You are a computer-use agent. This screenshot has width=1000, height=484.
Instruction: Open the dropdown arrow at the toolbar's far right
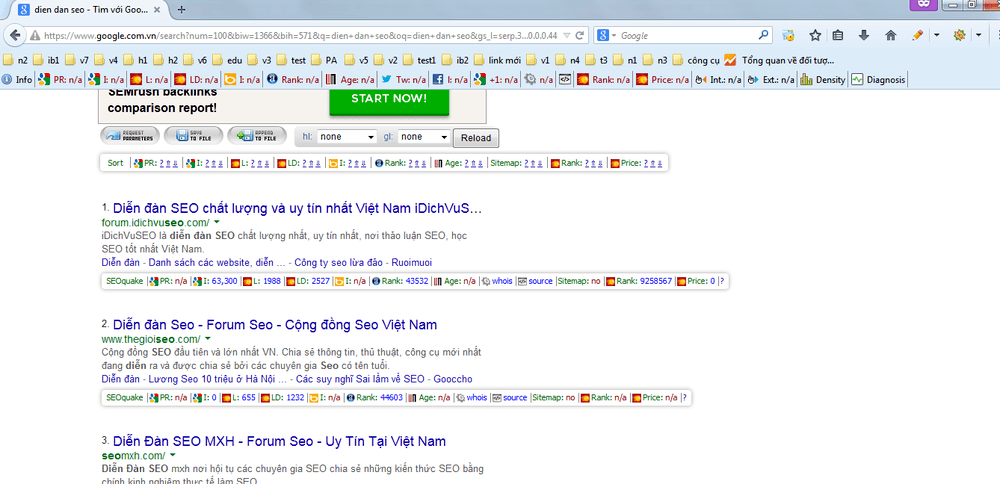978,36
